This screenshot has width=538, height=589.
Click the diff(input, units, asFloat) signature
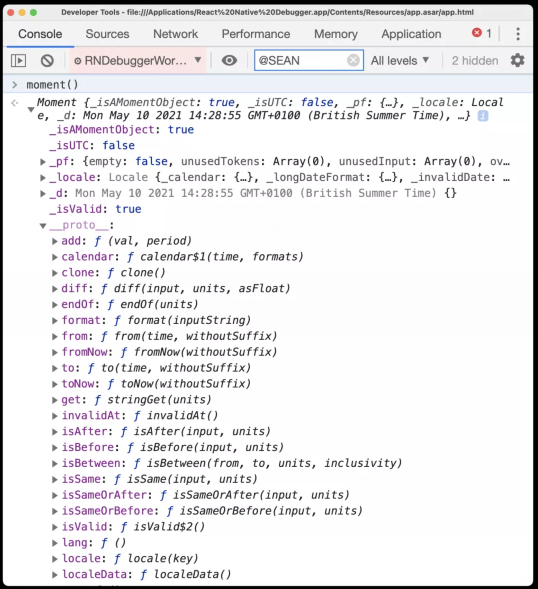pos(202,288)
